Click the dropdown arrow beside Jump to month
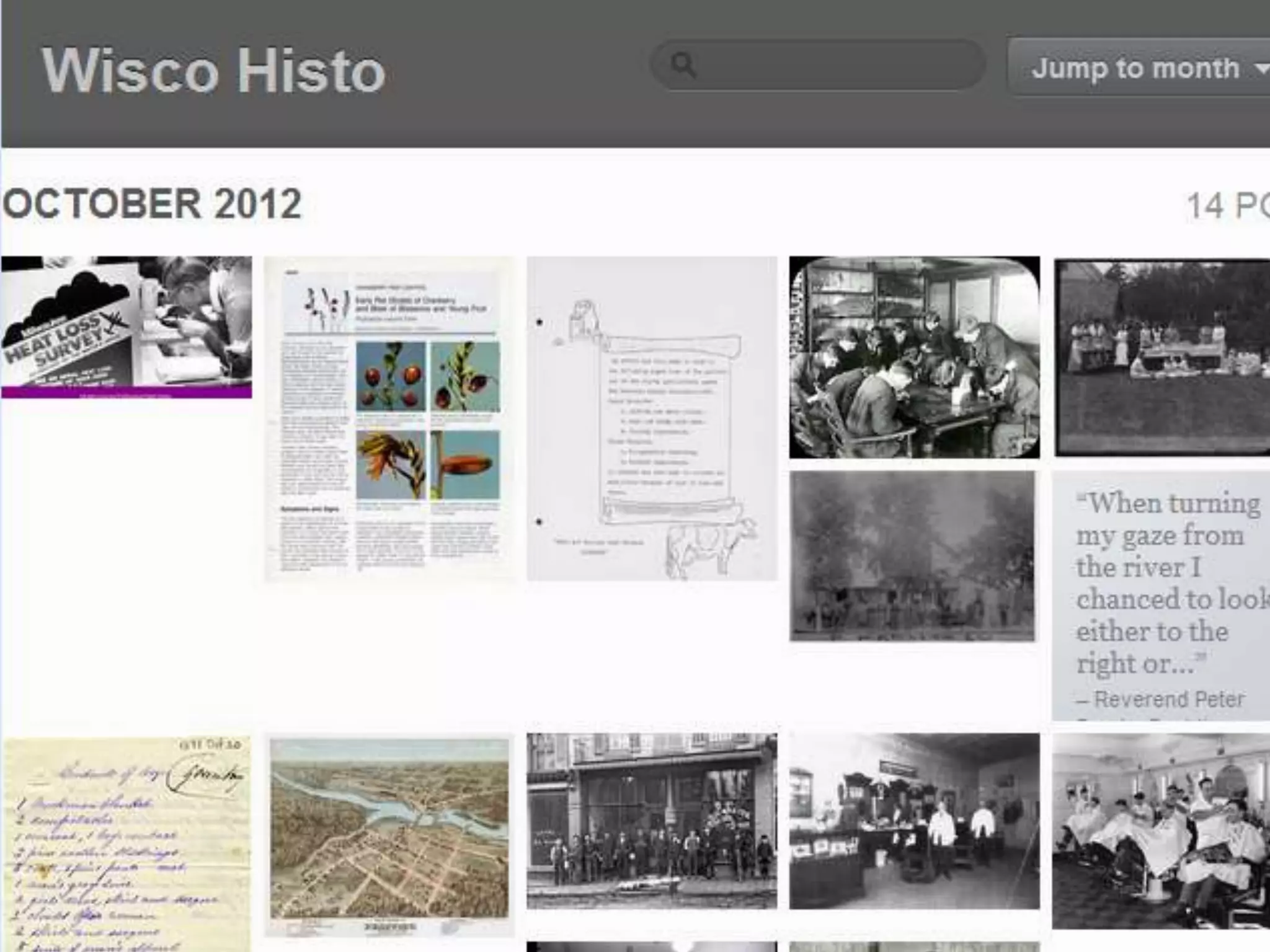 click(1261, 69)
